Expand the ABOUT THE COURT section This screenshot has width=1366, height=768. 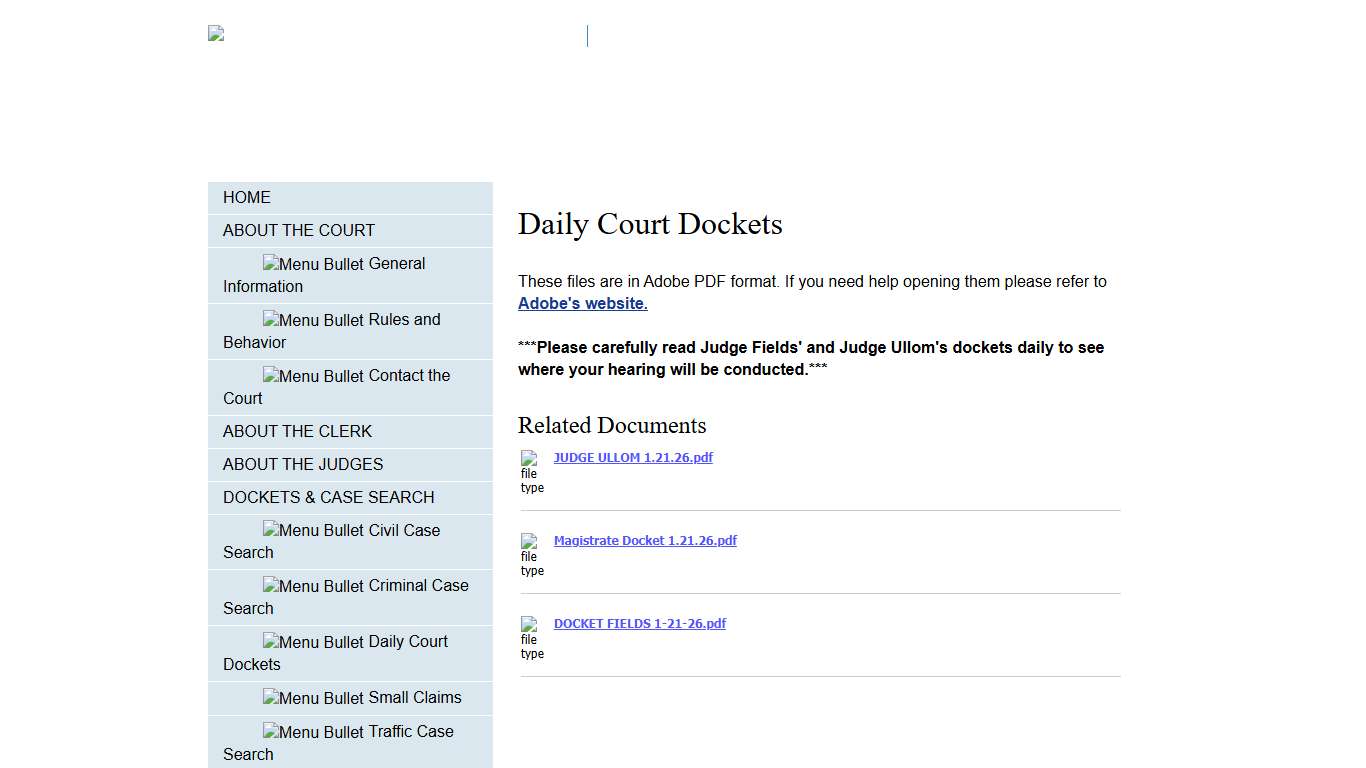pos(298,230)
